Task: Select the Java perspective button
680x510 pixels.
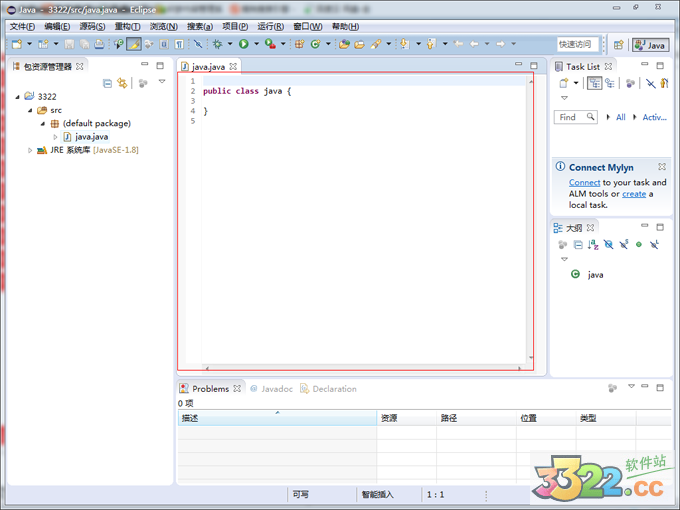Action: [x=650, y=45]
